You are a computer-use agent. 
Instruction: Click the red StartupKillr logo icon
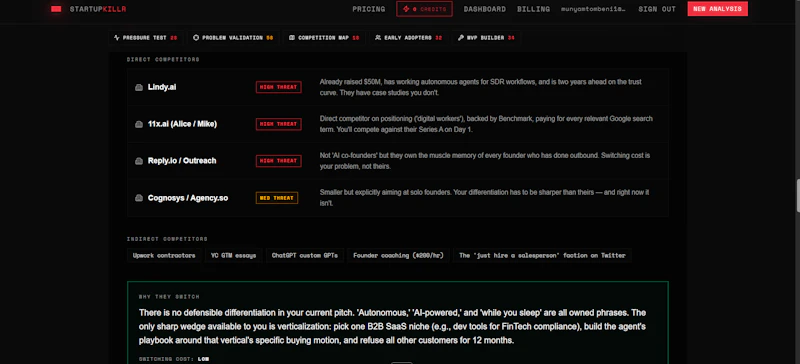coord(56,9)
